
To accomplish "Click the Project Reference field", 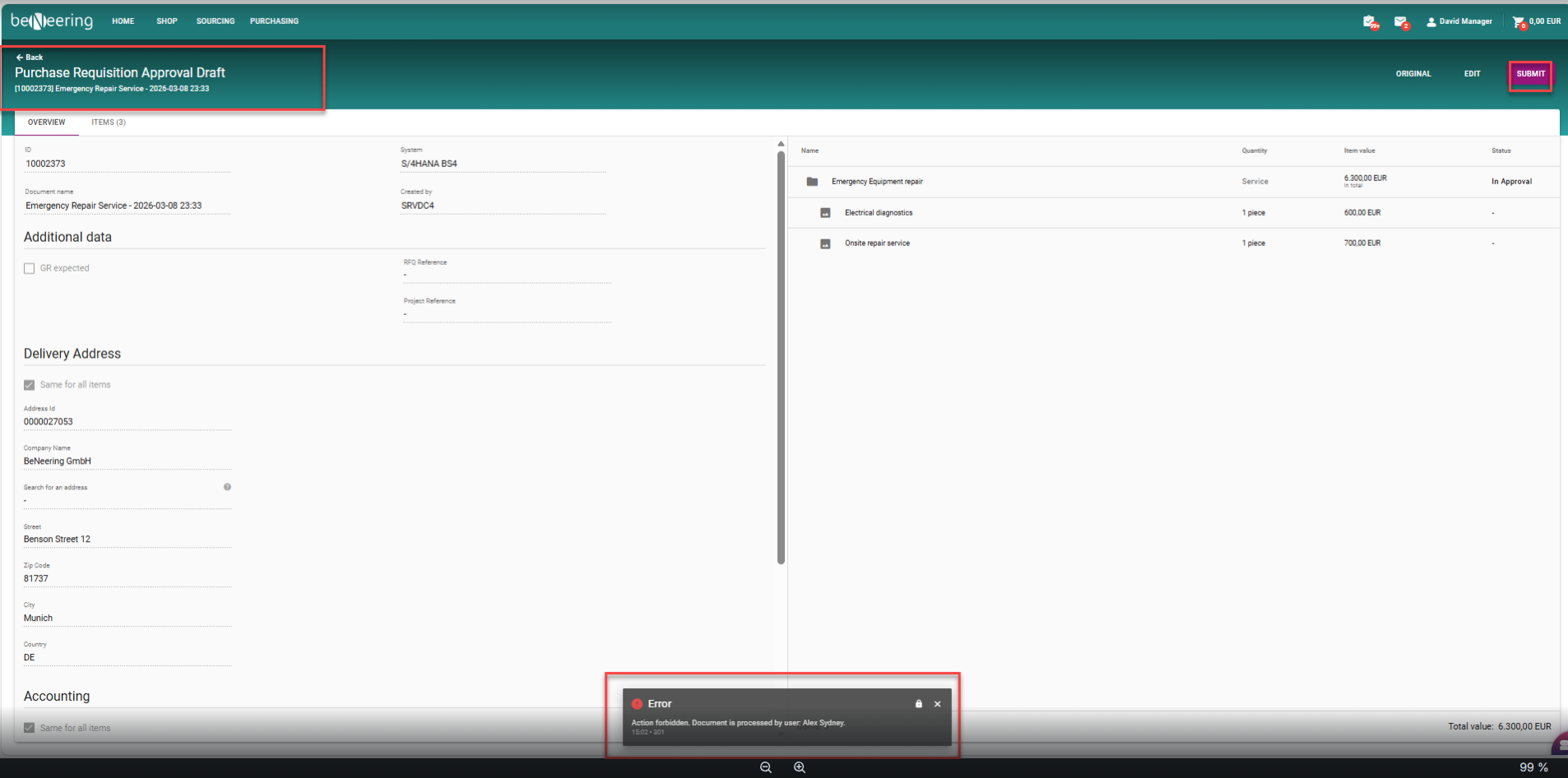I will point(508,308).
